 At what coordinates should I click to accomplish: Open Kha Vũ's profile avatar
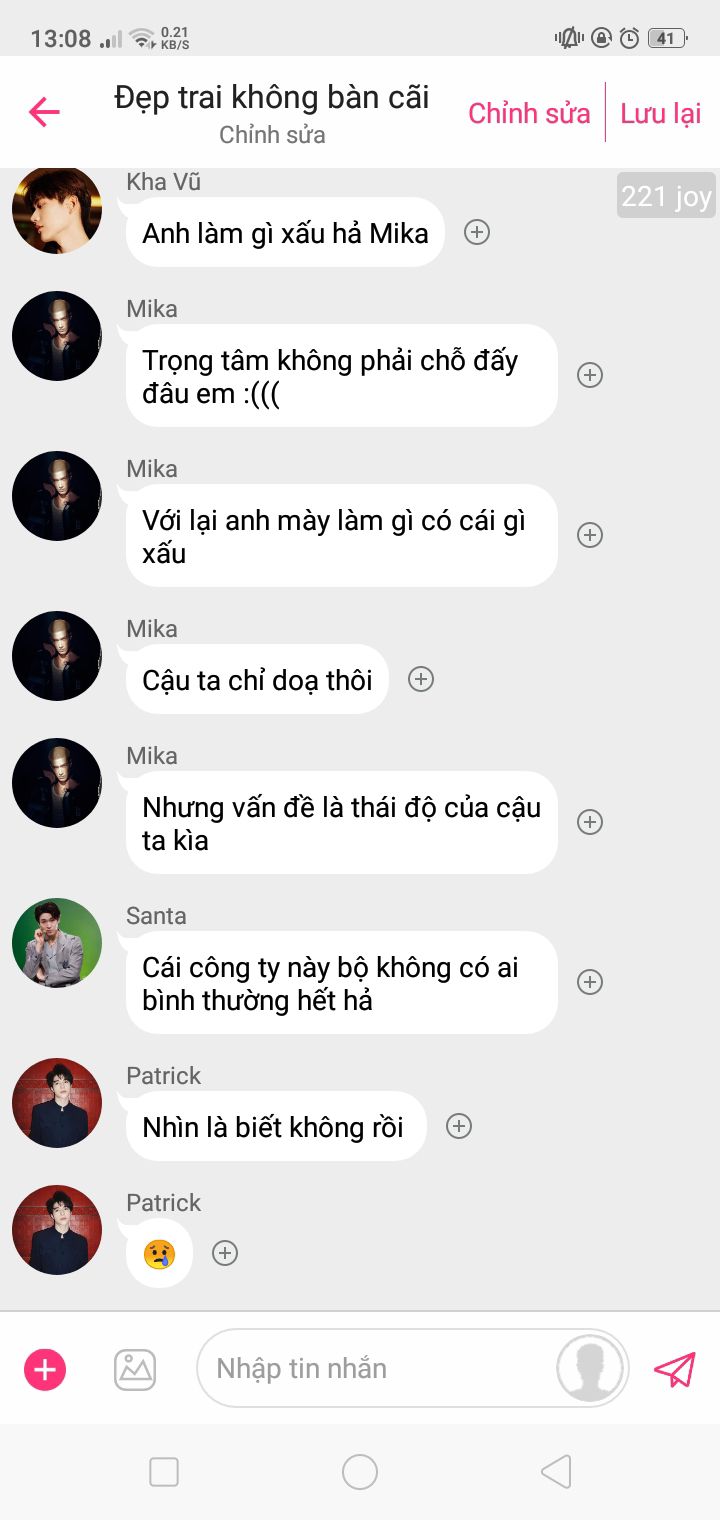click(57, 209)
